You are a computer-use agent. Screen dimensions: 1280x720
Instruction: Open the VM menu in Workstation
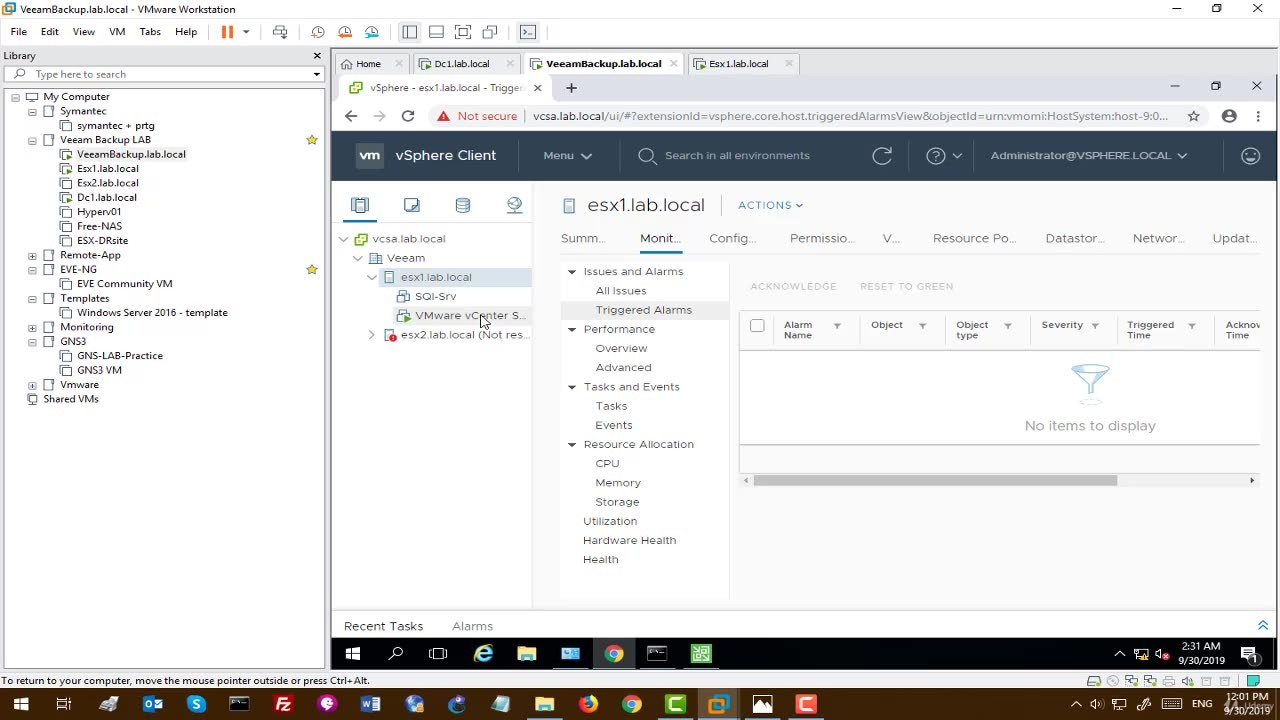(x=117, y=32)
